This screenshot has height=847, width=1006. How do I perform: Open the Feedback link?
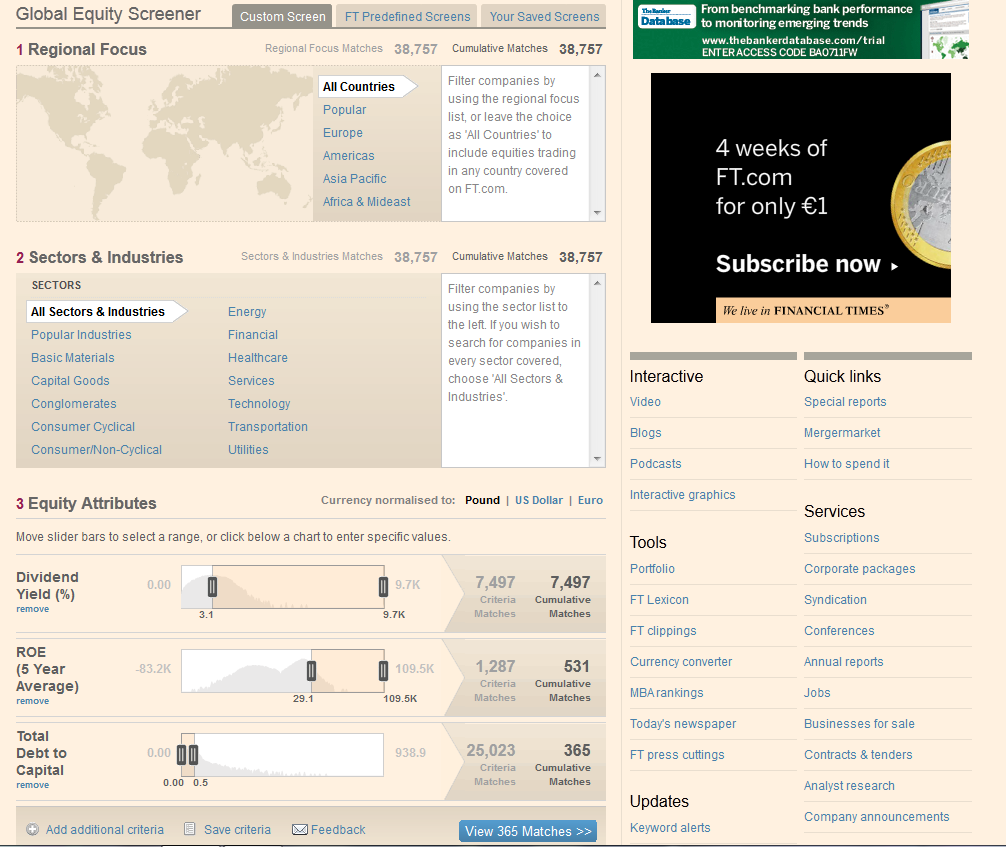click(x=338, y=830)
